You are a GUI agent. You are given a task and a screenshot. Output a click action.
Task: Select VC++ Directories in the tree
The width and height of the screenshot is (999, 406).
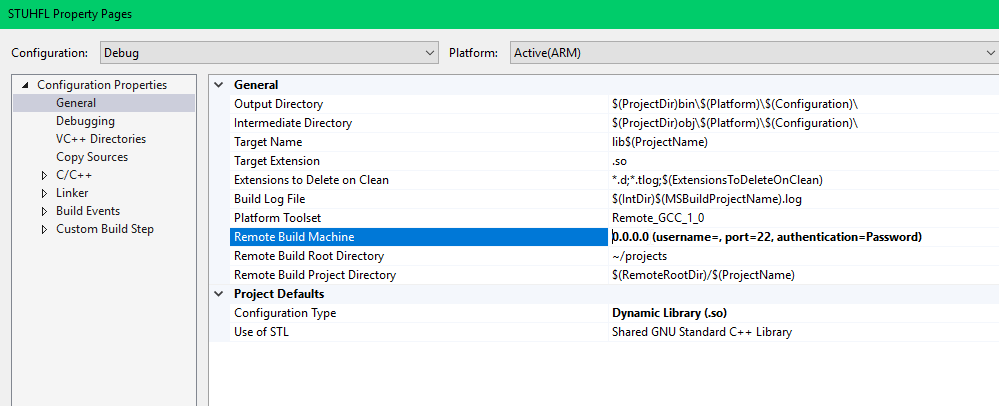101,138
